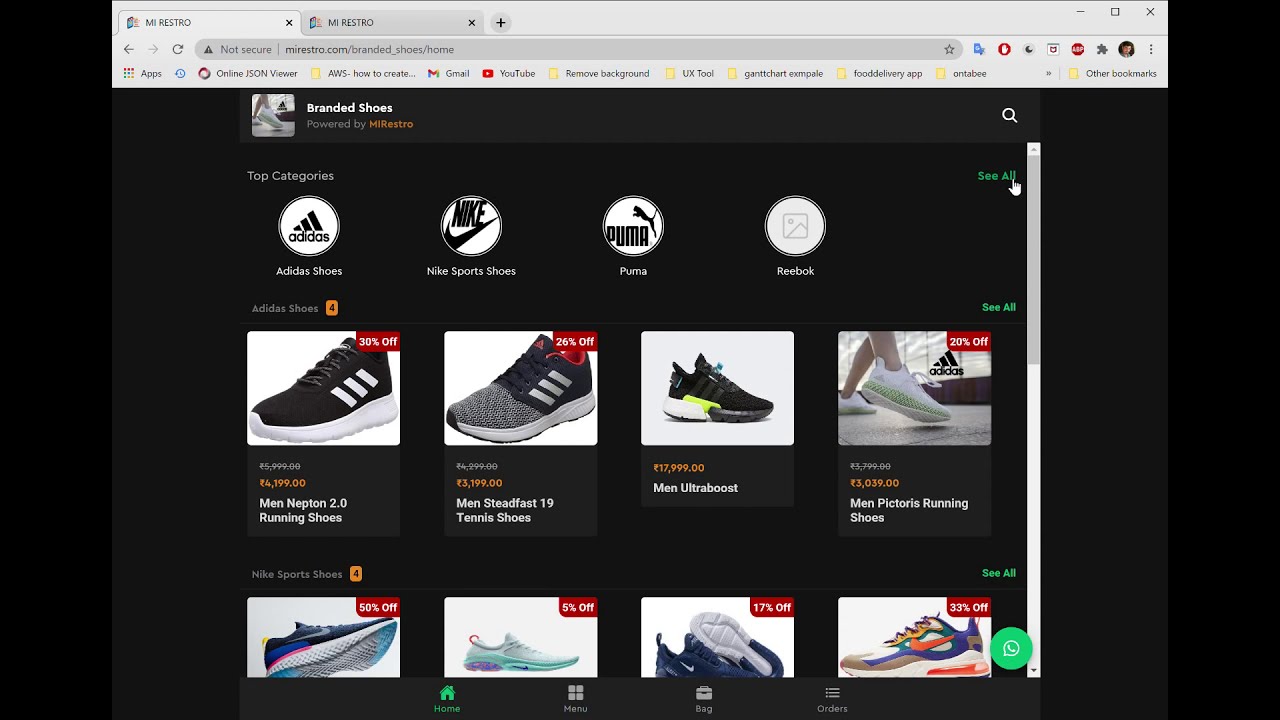Screen dimensions: 1280x720
Task: Click the page vertical scrollbar thumb
Action: pyautogui.click(x=1034, y=260)
